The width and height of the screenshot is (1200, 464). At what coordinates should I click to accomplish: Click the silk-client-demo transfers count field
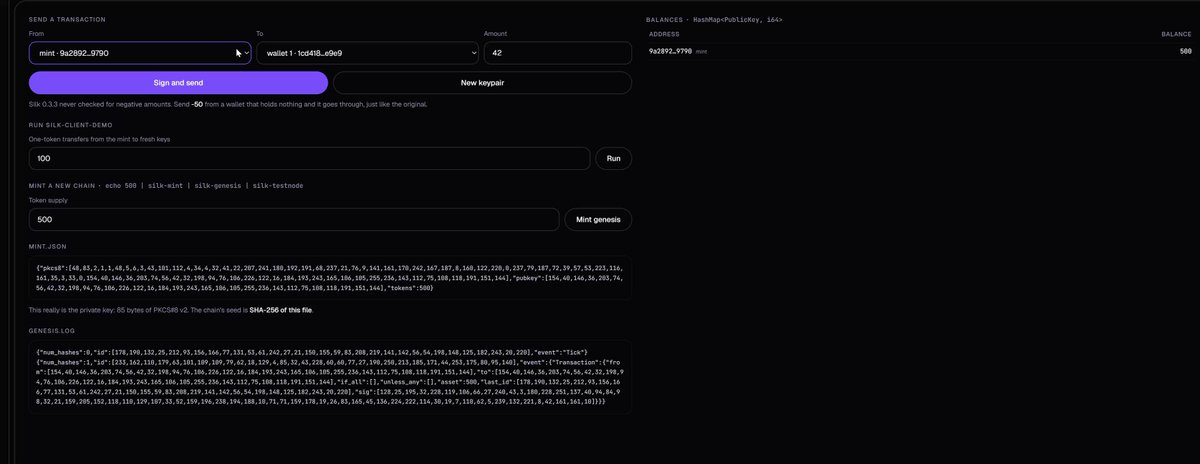click(x=310, y=159)
